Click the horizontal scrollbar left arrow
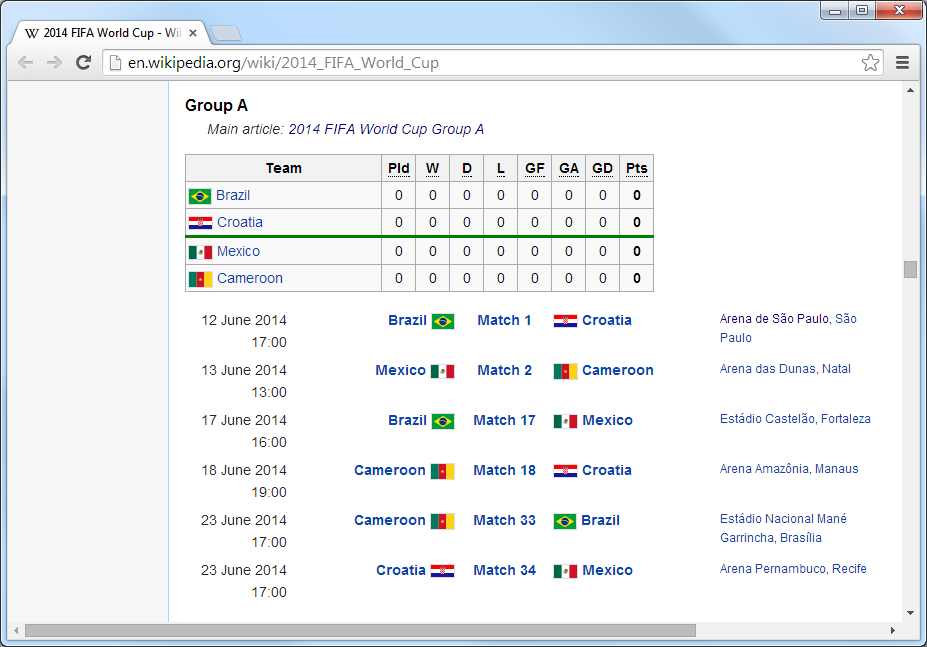This screenshot has width=927, height=647. [16, 630]
